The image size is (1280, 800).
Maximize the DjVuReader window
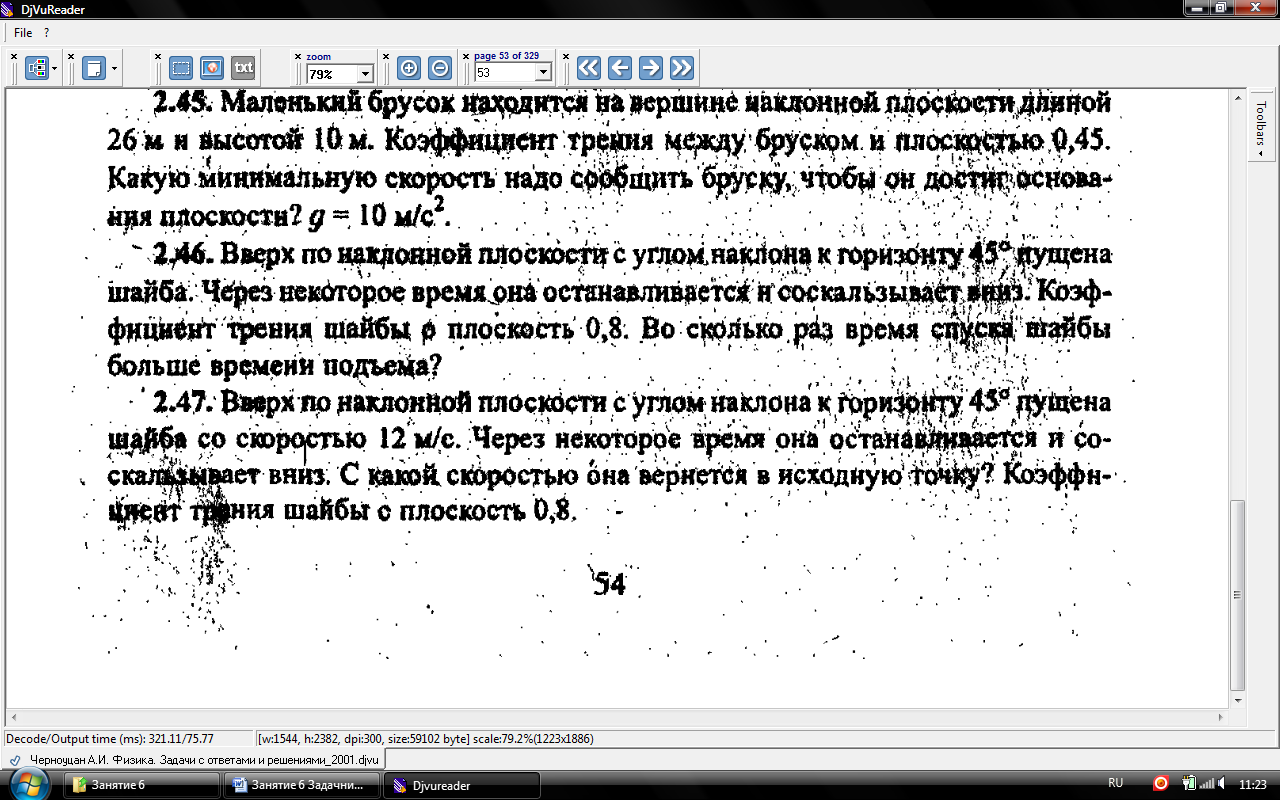(1219, 7)
